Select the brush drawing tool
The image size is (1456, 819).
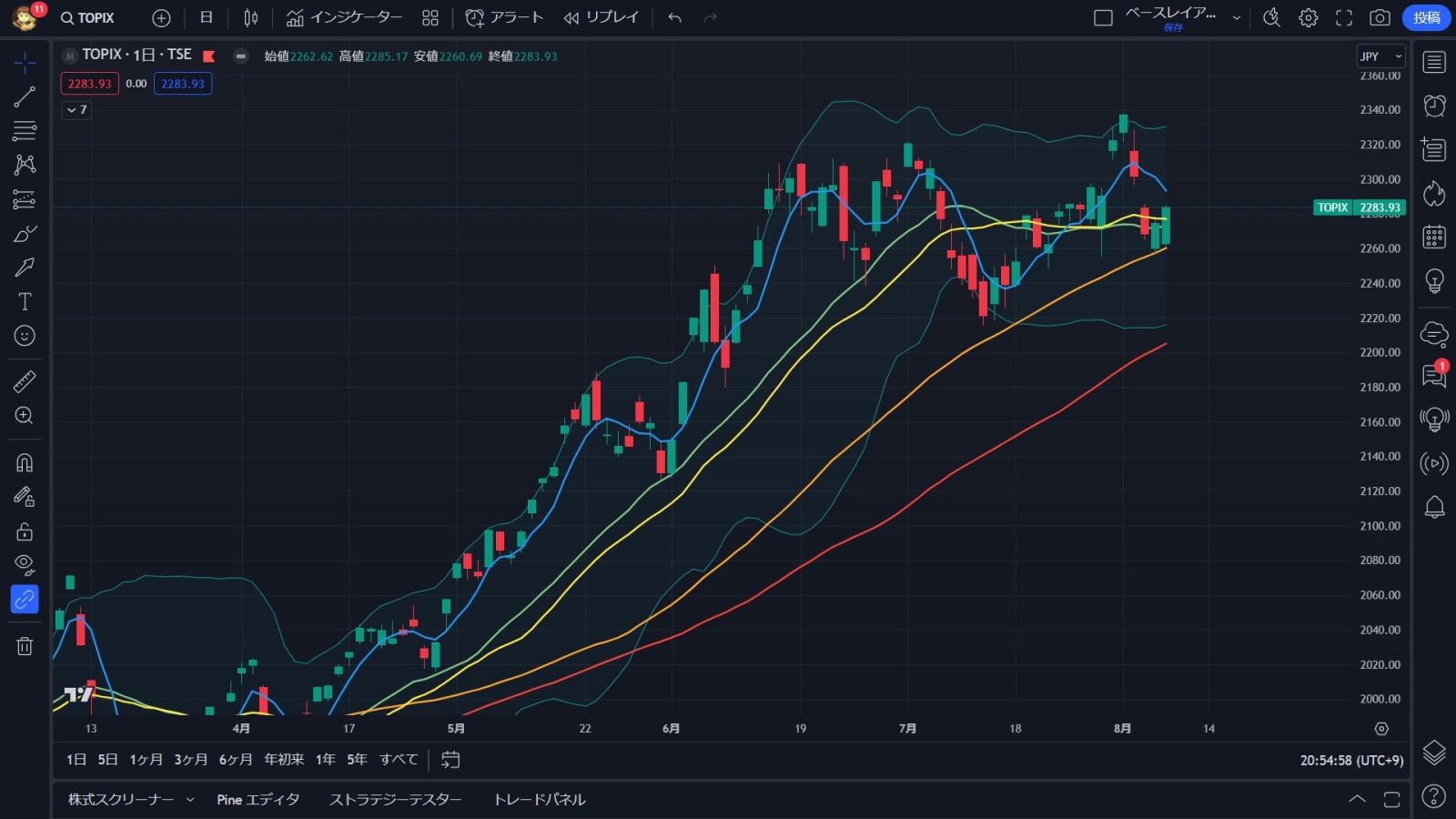coord(25,234)
